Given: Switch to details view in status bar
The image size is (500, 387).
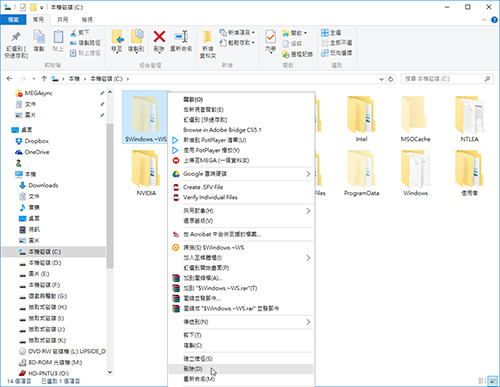Looking at the screenshot, I should [482, 381].
